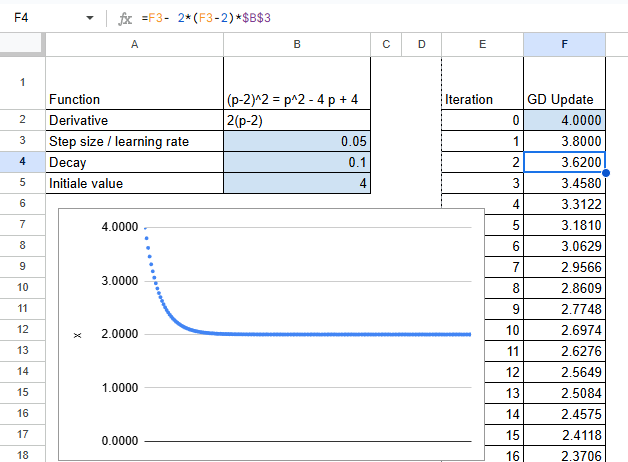Screen dimensions: 628x462
Task: Select column E header
Action: [483, 43]
